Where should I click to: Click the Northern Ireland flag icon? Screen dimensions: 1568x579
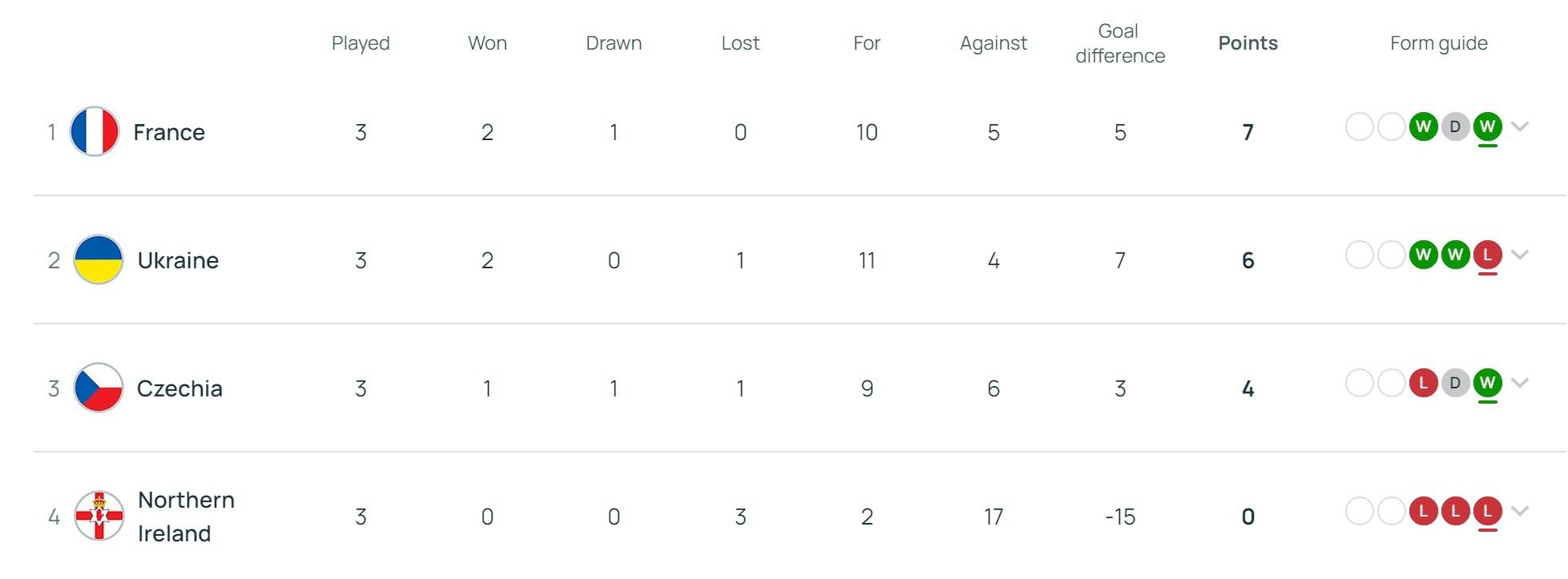99,516
